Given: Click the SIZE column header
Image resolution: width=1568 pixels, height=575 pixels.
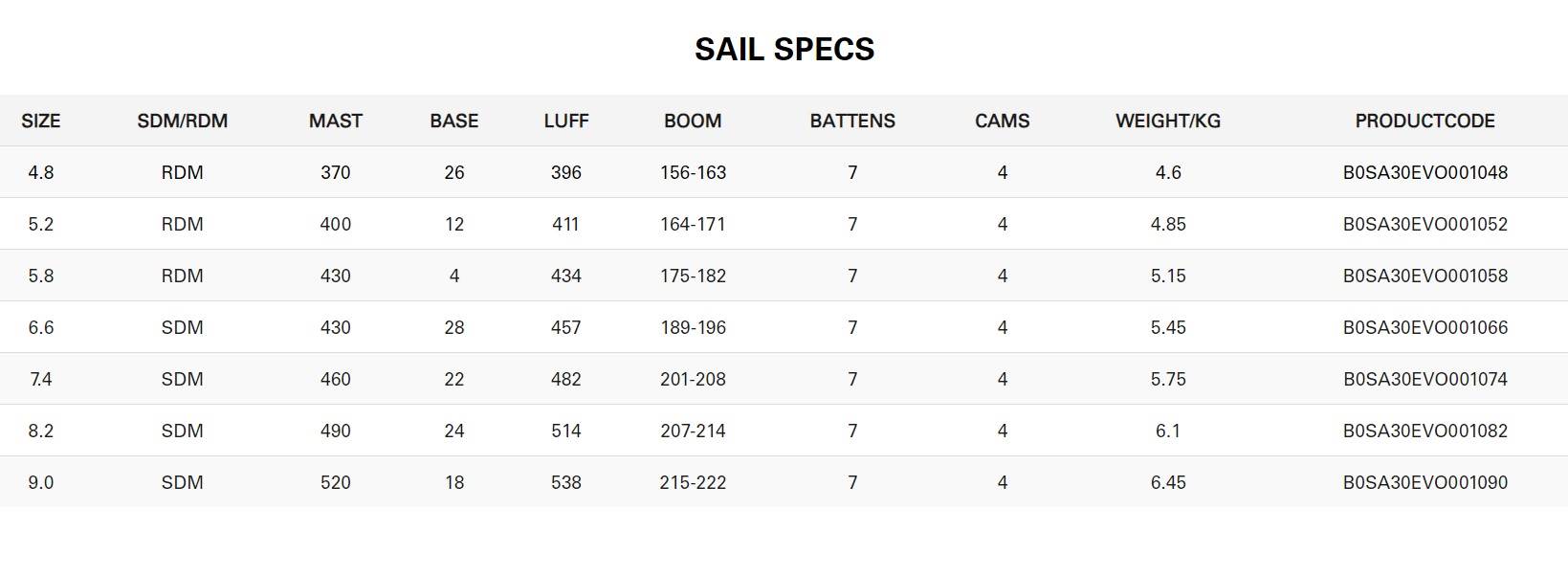Looking at the screenshot, I should pyautogui.click(x=41, y=122).
